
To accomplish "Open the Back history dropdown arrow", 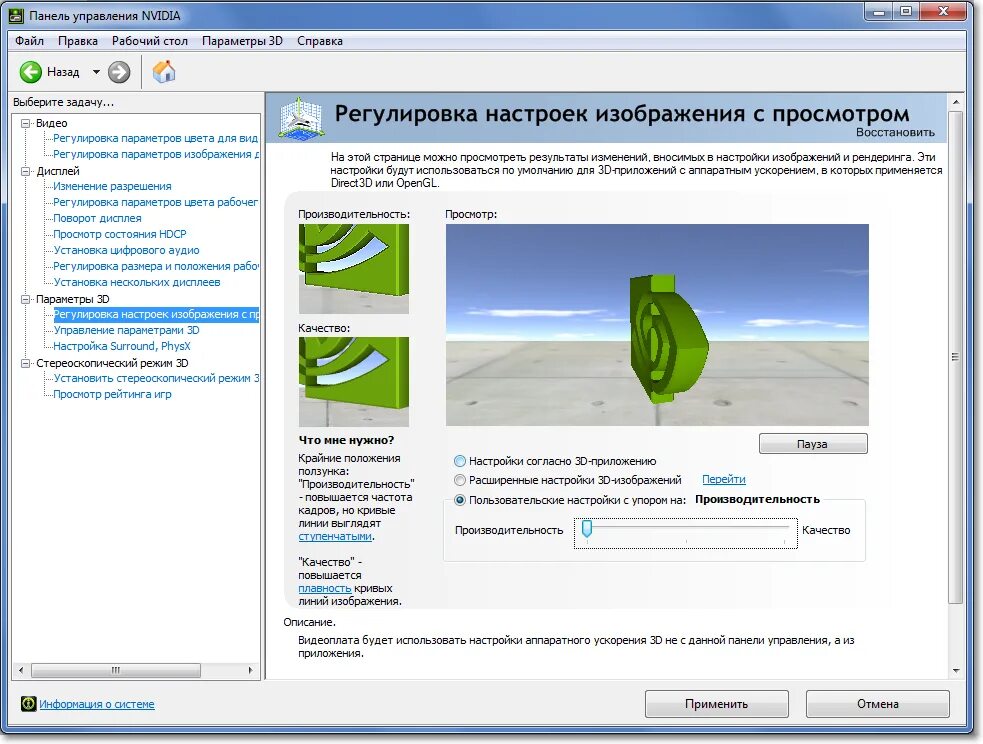I will pyautogui.click(x=96, y=72).
